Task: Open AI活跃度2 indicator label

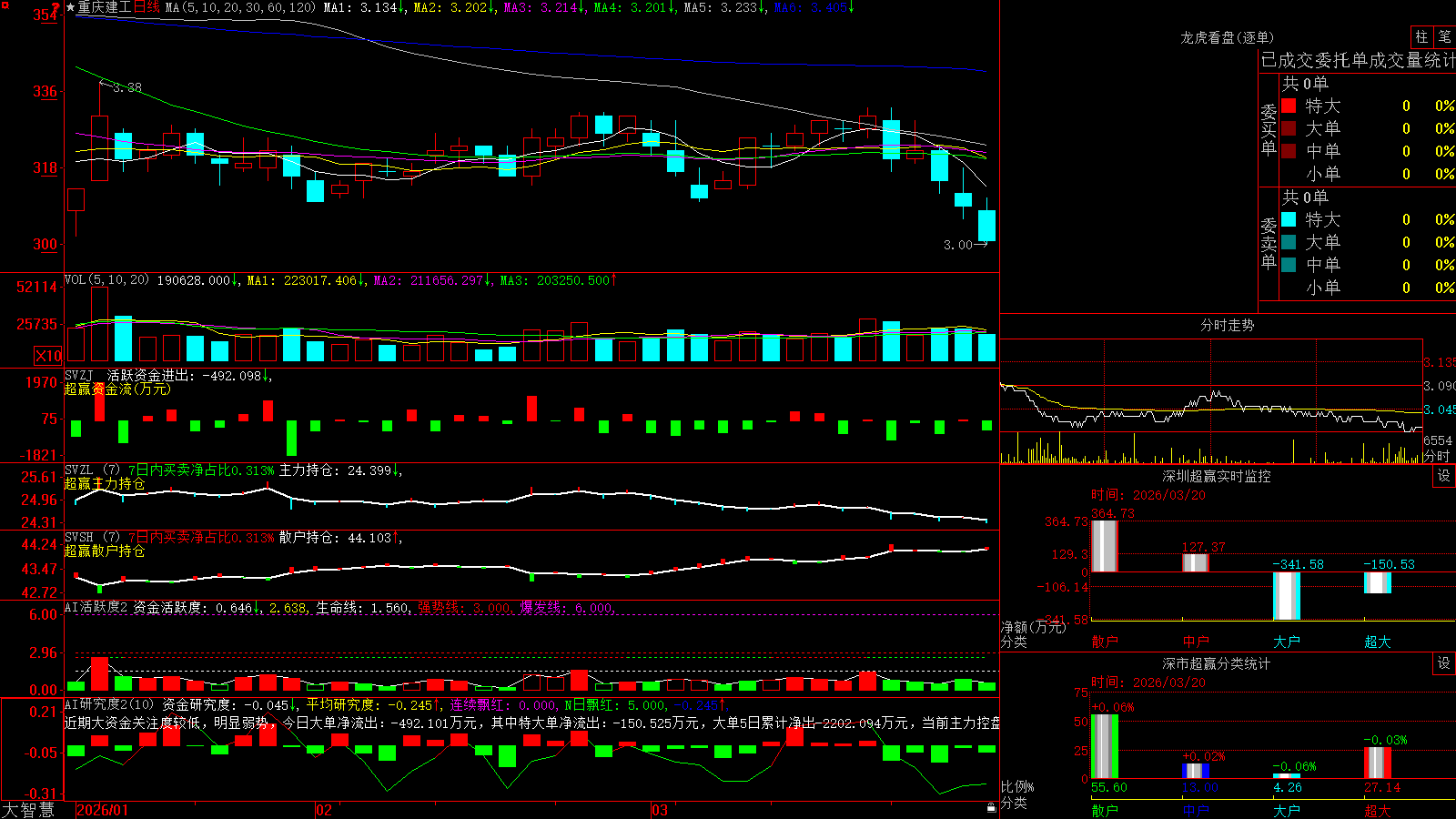Action: pos(96,607)
